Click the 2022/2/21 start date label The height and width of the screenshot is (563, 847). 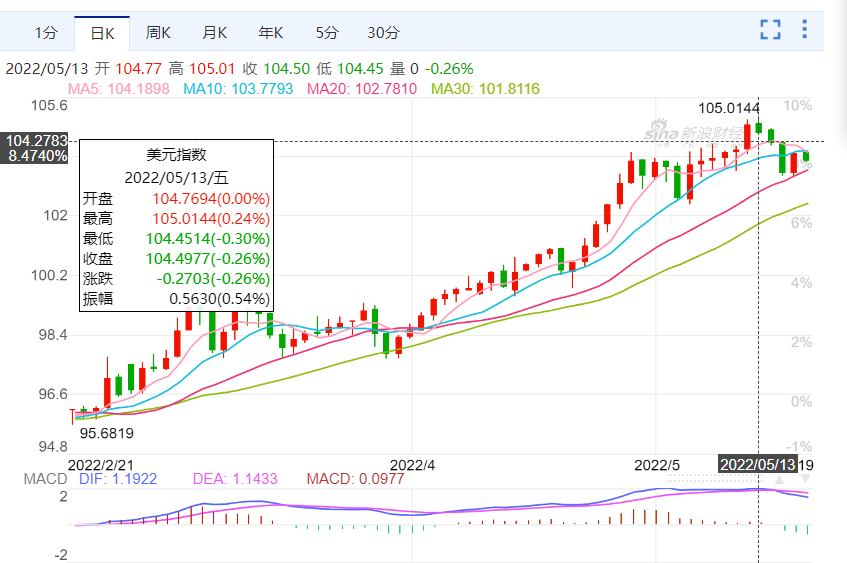click(100, 465)
